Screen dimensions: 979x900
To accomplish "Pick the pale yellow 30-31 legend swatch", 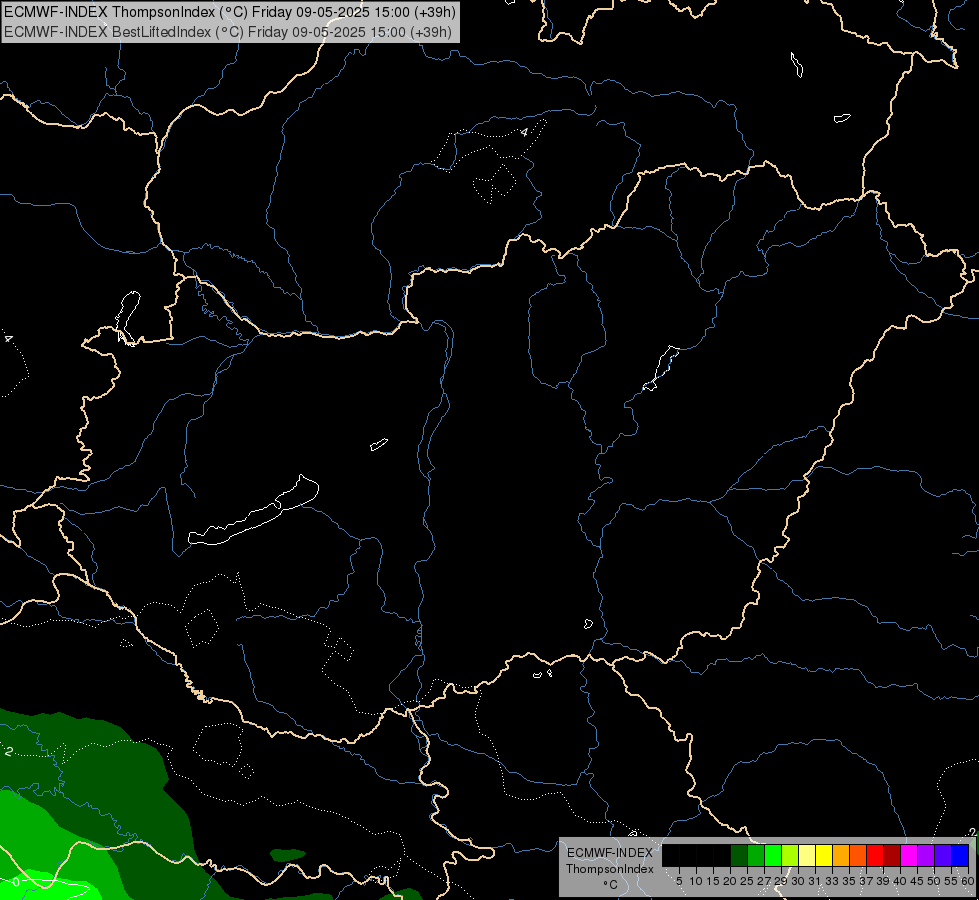I will click(x=807, y=855).
